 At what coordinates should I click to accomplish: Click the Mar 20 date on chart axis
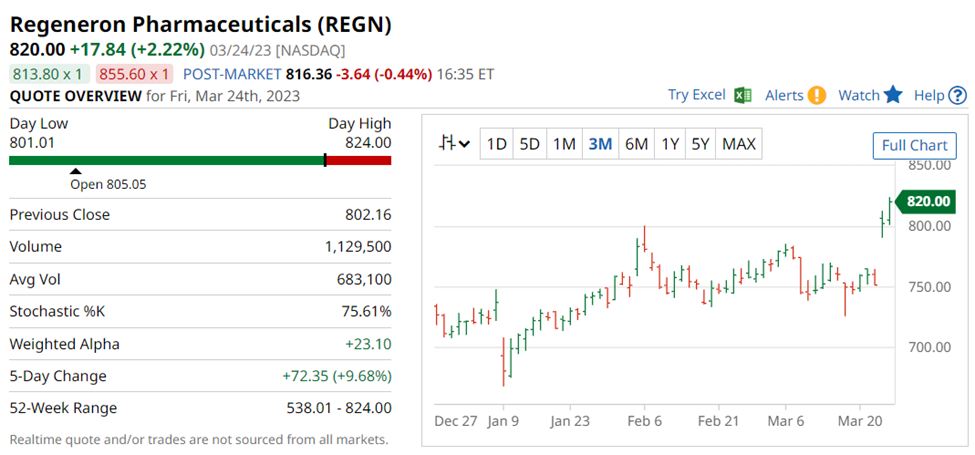tap(860, 421)
